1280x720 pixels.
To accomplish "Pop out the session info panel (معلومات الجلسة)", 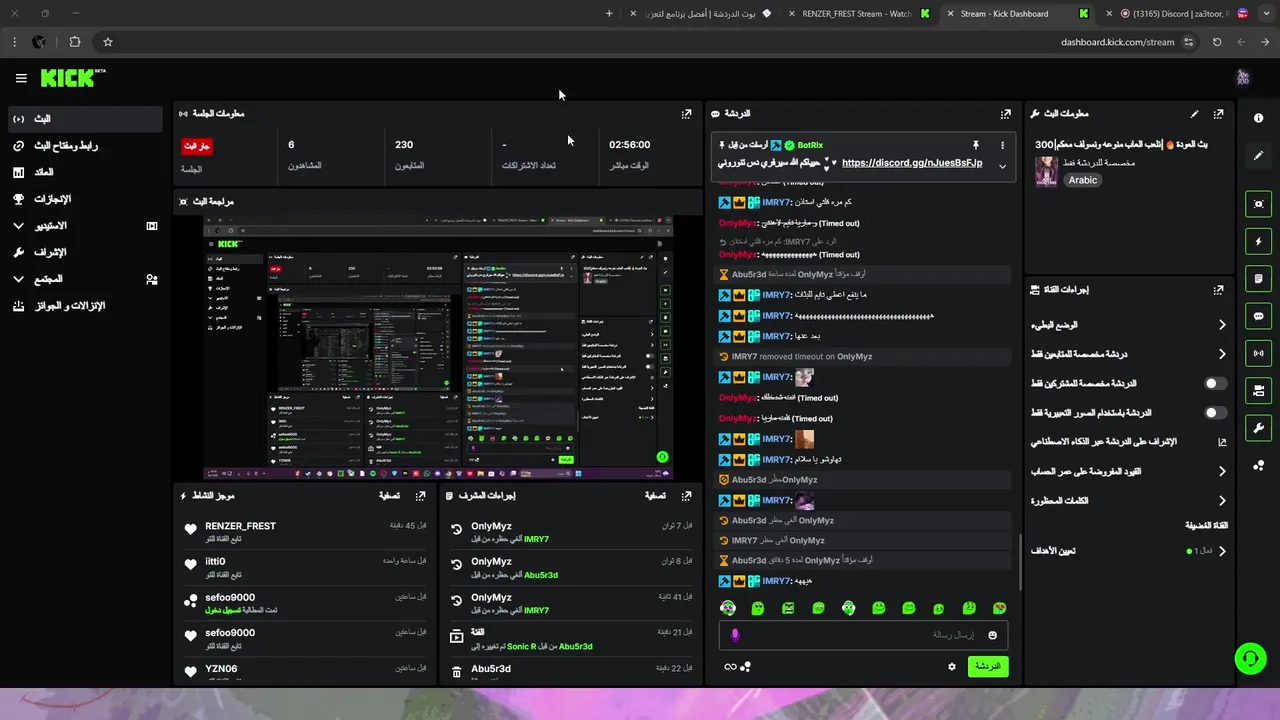I will coord(686,114).
